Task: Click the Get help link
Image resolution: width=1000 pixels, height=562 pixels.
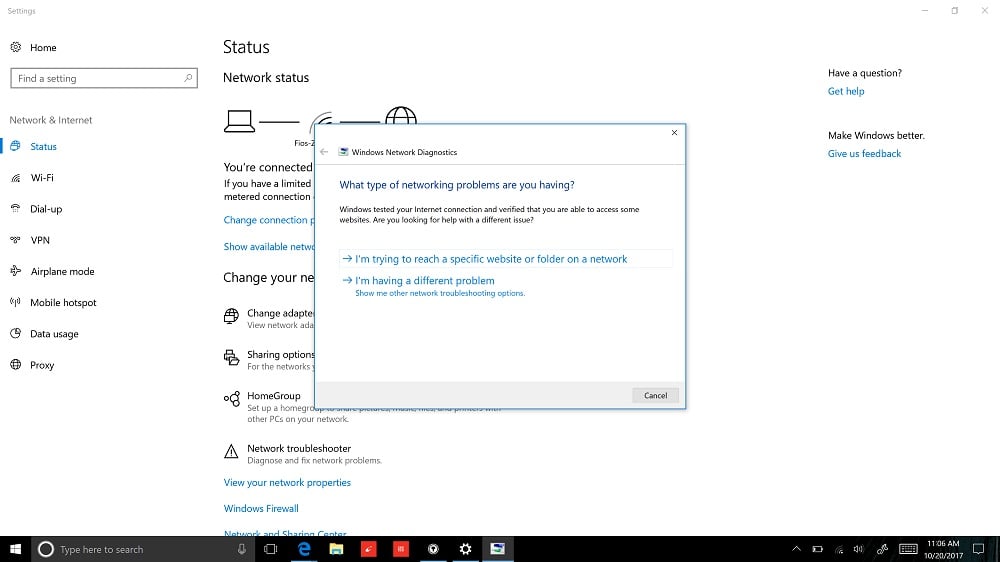Action: tap(846, 92)
